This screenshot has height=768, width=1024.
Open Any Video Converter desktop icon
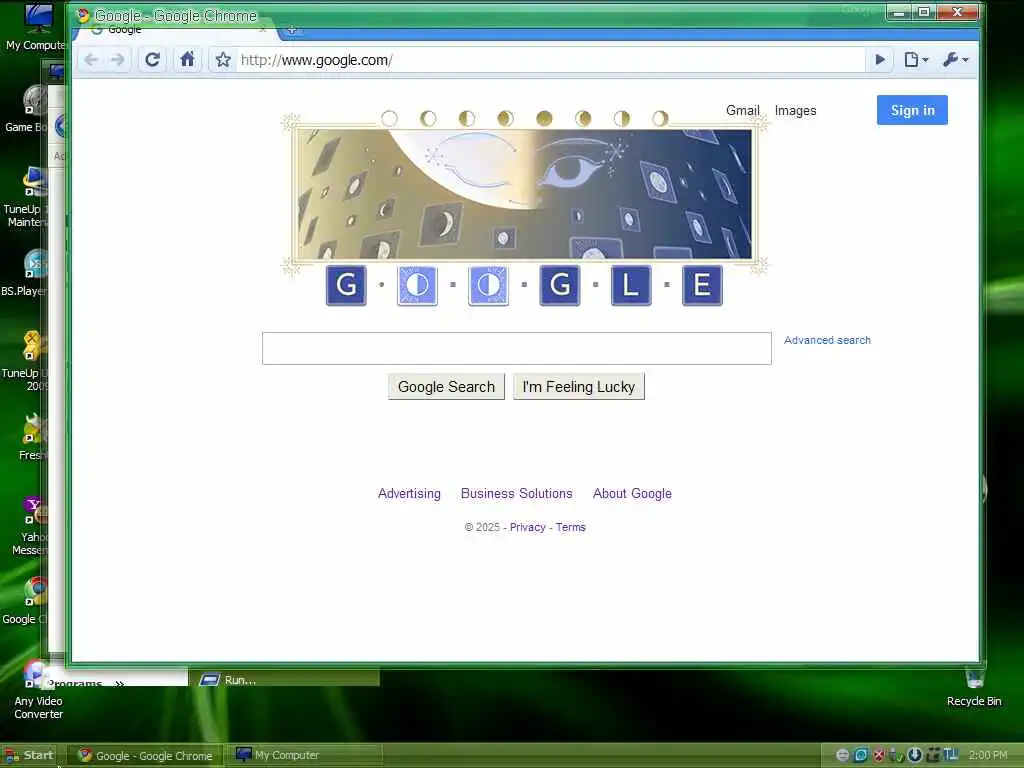coord(38,692)
